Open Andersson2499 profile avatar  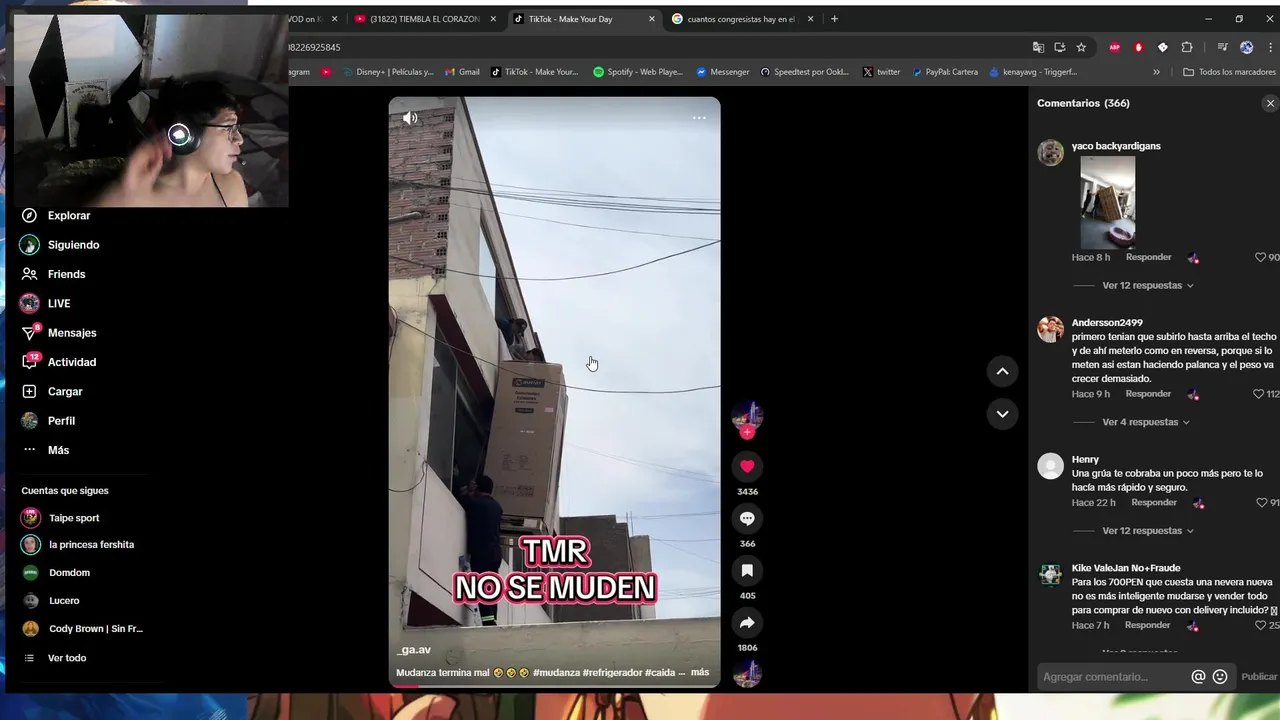[x=1050, y=329]
